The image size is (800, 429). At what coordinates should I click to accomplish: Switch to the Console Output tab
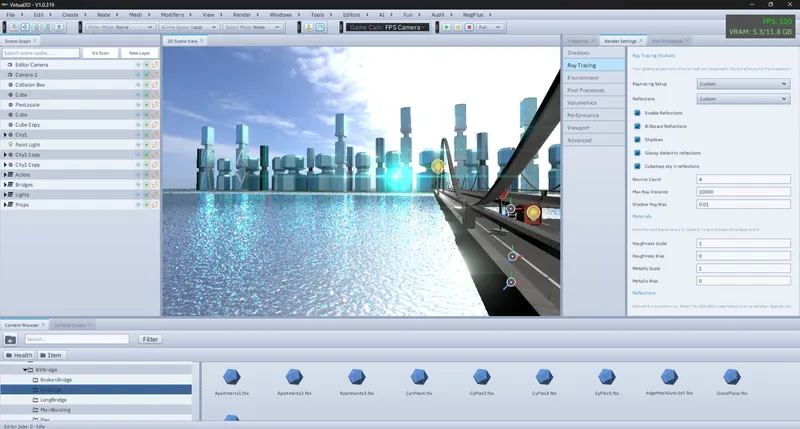pyautogui.click(x=70, y=325)
